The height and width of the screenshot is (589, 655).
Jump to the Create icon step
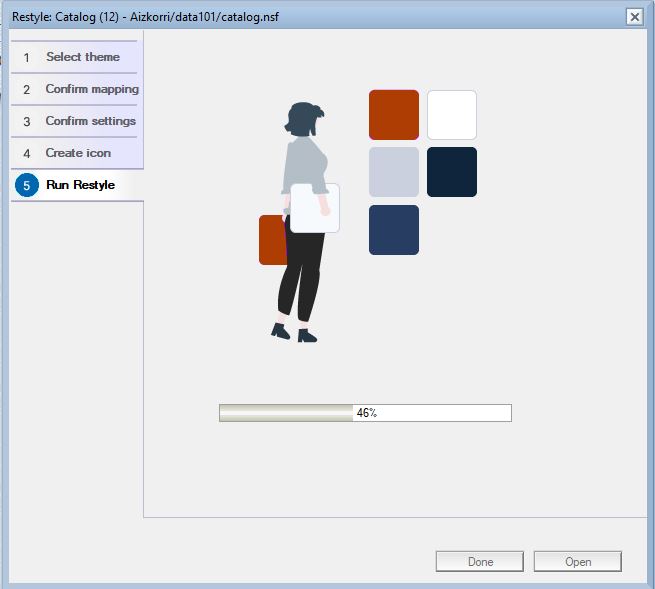tap(78, 153)
